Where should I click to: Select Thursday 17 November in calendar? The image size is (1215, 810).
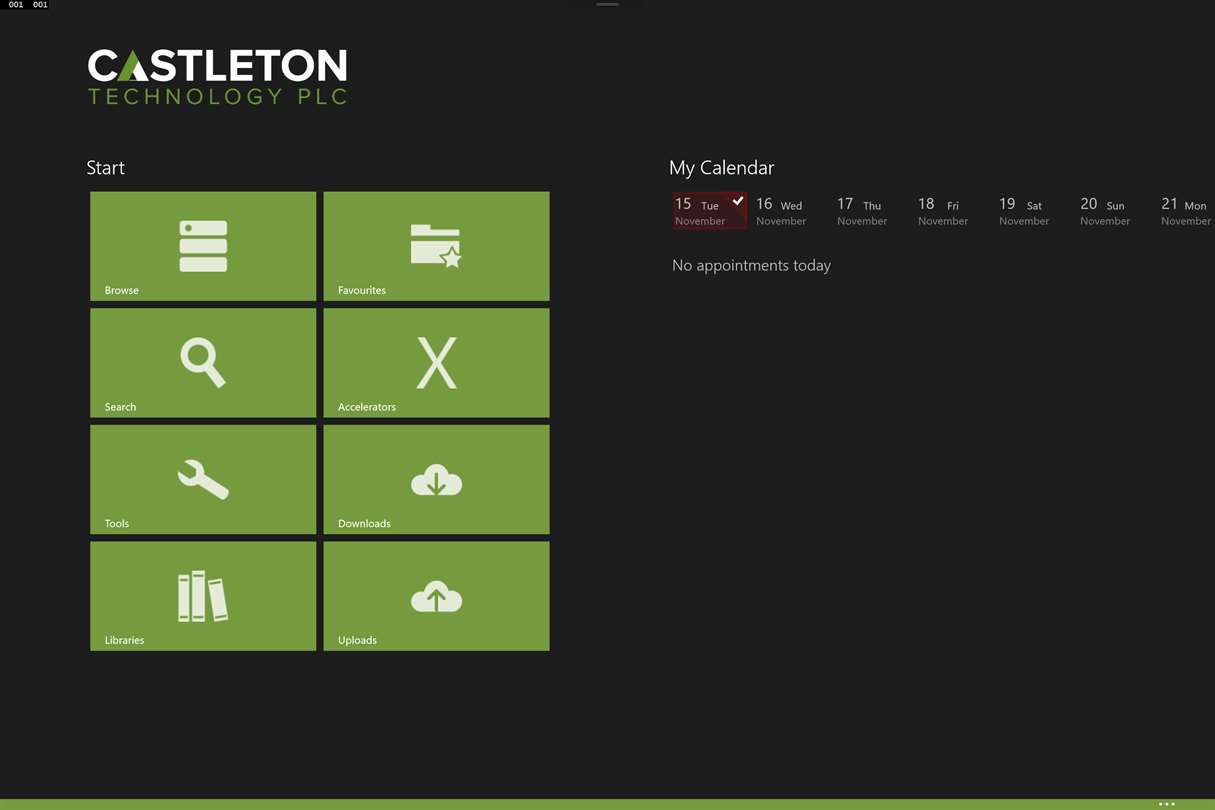click(x=862, y=211)
